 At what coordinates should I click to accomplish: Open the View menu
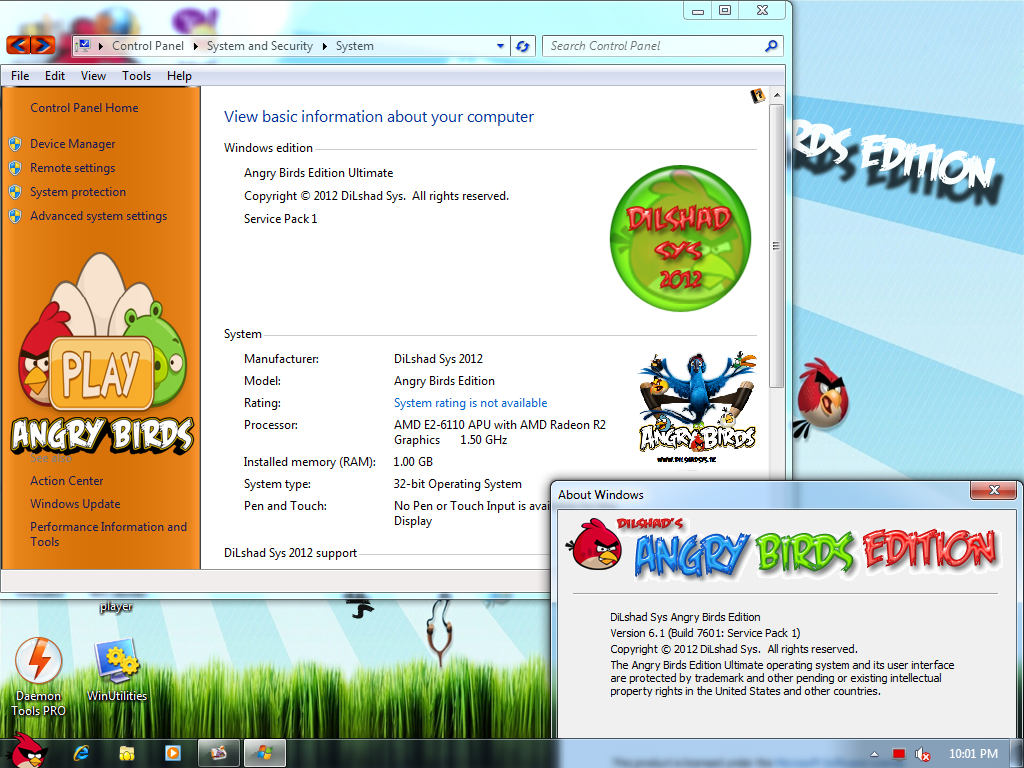[x=93, y=76]
